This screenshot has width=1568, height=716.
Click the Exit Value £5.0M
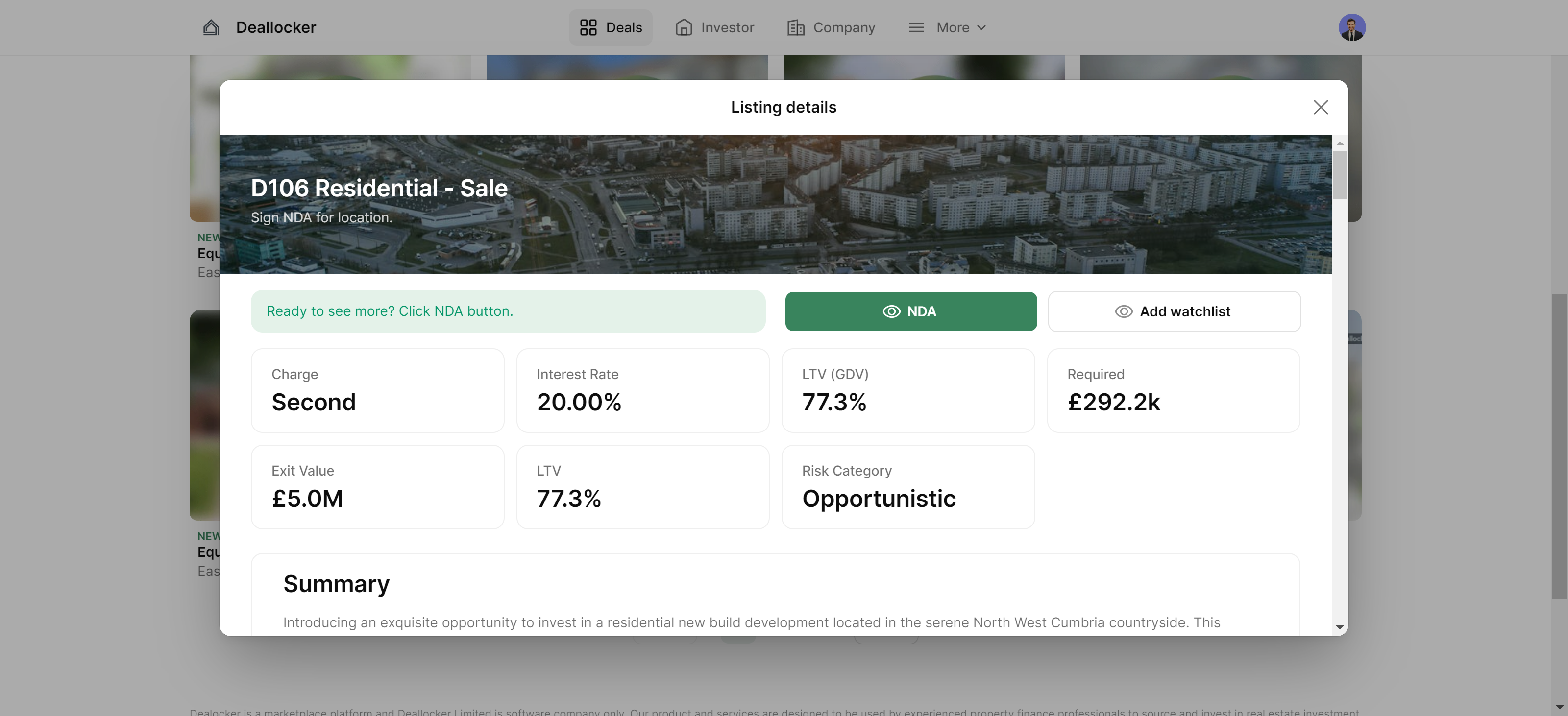pyautogui.click(x=307, y=499)
